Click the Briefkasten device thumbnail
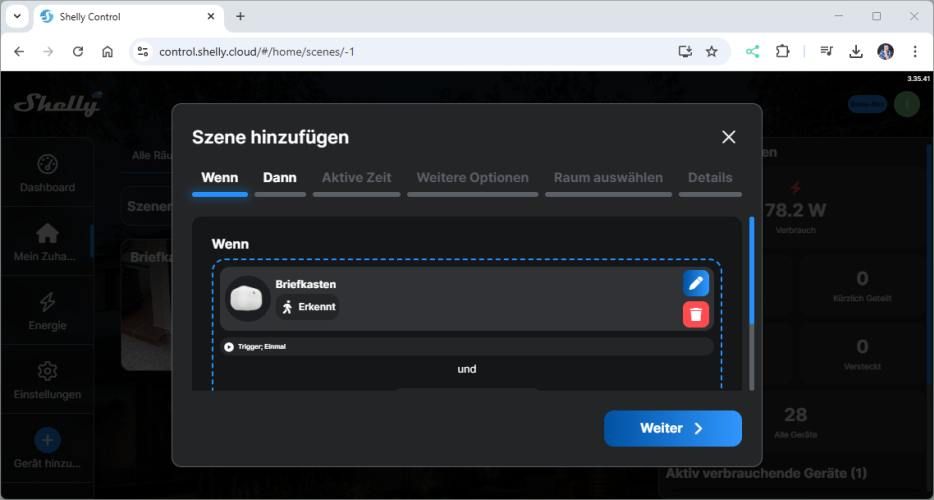This screenshot has height=500, width=934. tap(247, 298)
